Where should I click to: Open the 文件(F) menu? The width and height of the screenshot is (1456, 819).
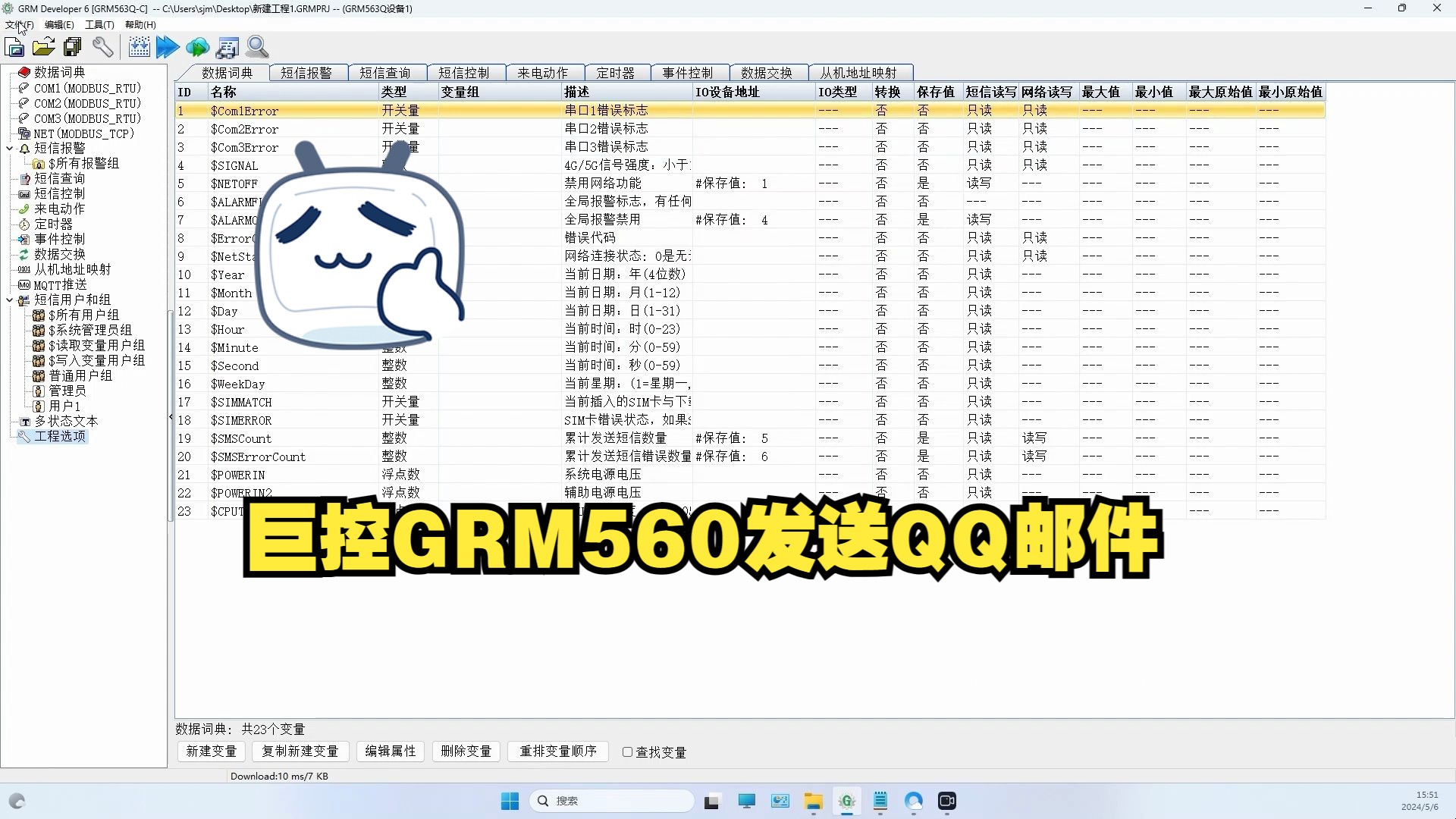[19, 24]
